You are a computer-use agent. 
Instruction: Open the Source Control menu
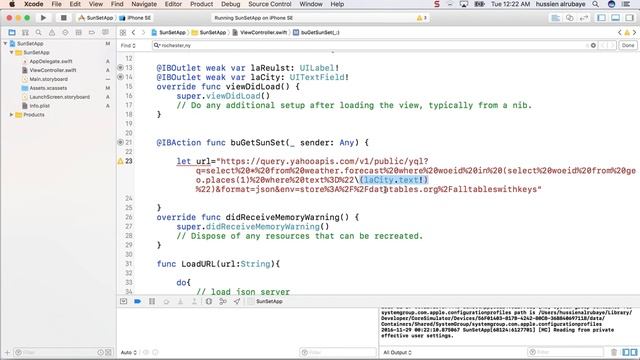point(270,4)
